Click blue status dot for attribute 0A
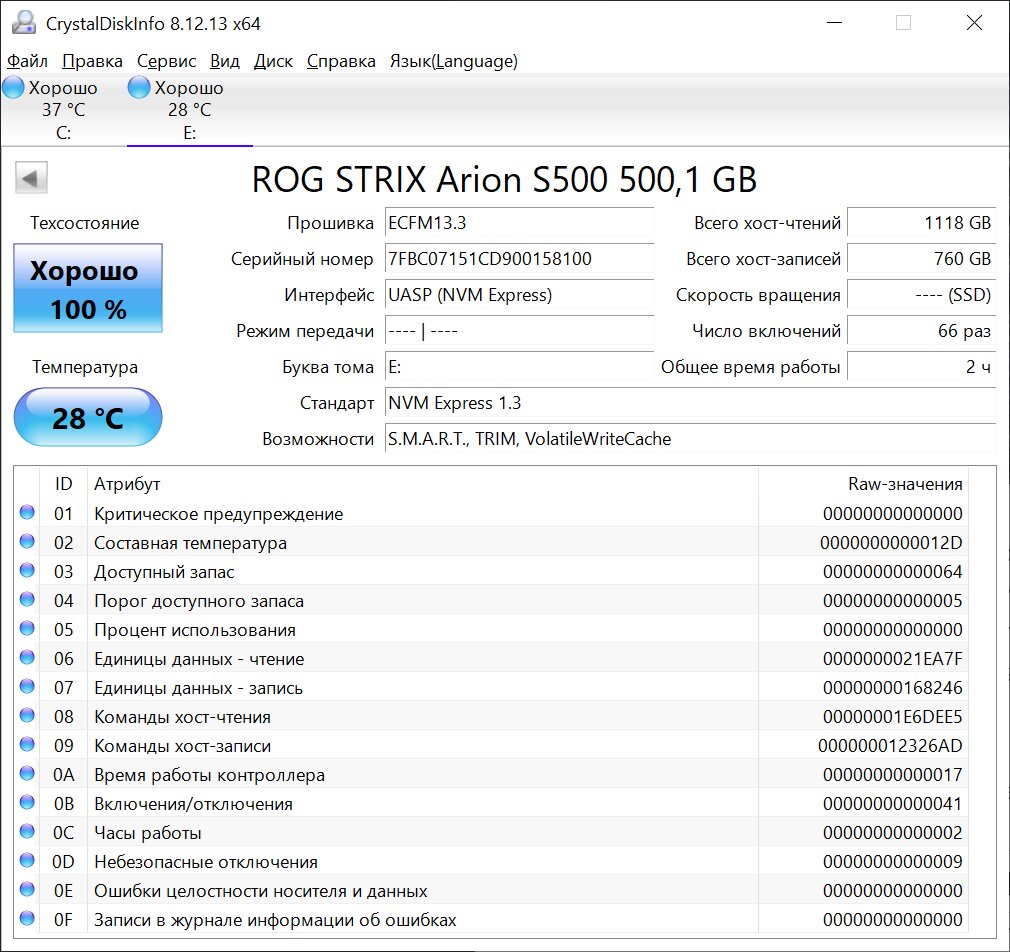 click(27, 774)
